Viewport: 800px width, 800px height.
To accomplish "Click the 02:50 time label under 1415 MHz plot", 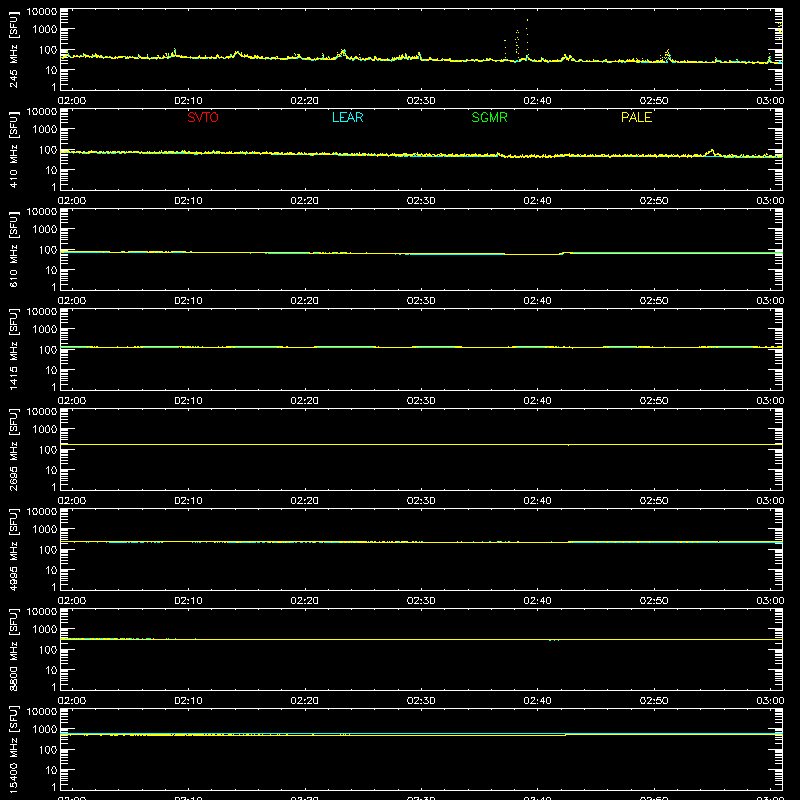I will 654,401.
